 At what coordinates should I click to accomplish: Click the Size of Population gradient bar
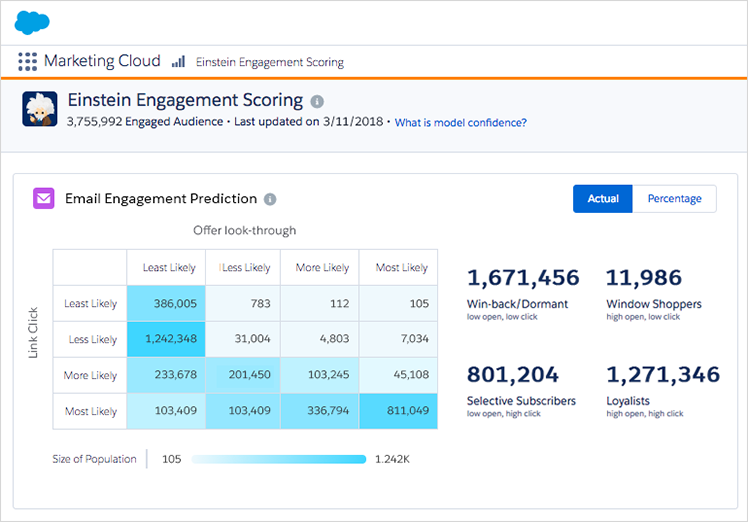pos(279,459)
